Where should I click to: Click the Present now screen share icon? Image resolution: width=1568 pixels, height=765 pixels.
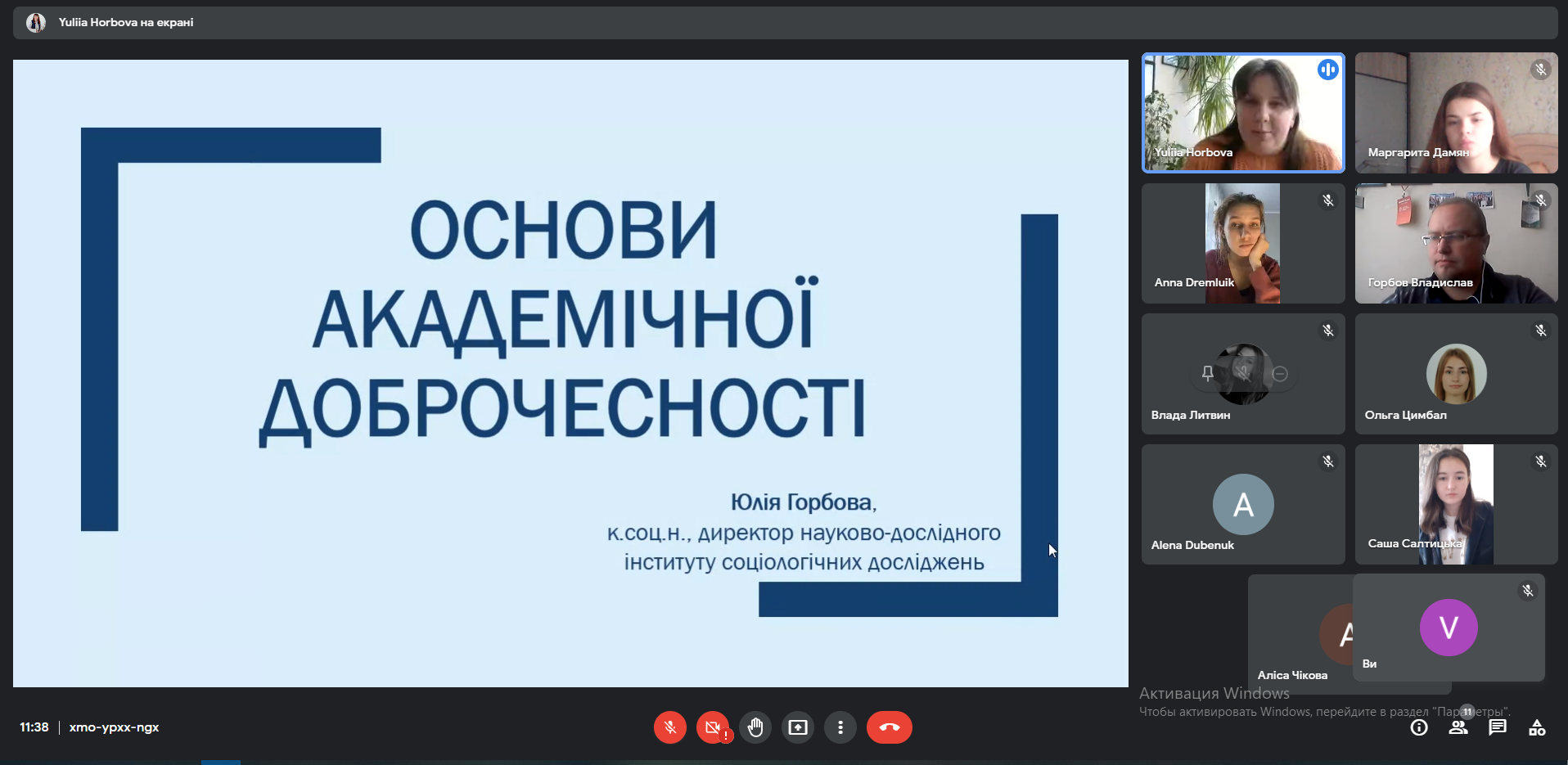(798, 727)
